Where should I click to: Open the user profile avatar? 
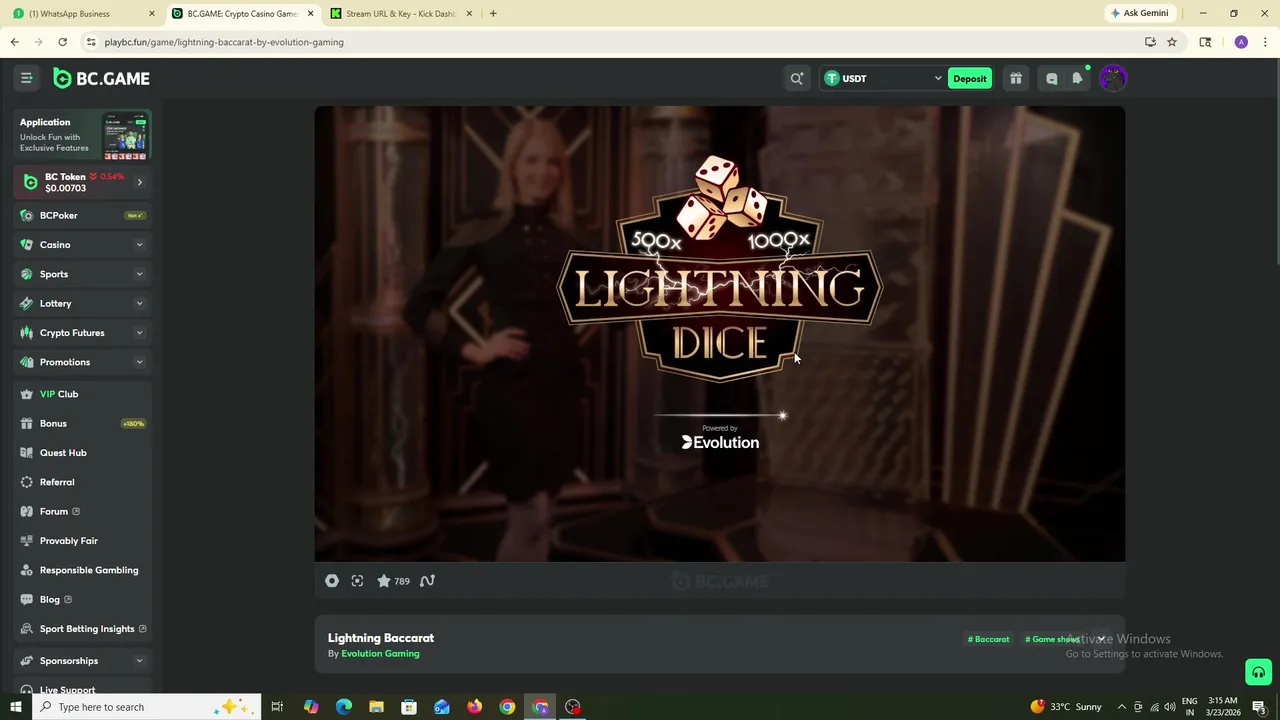(1113, 78)
